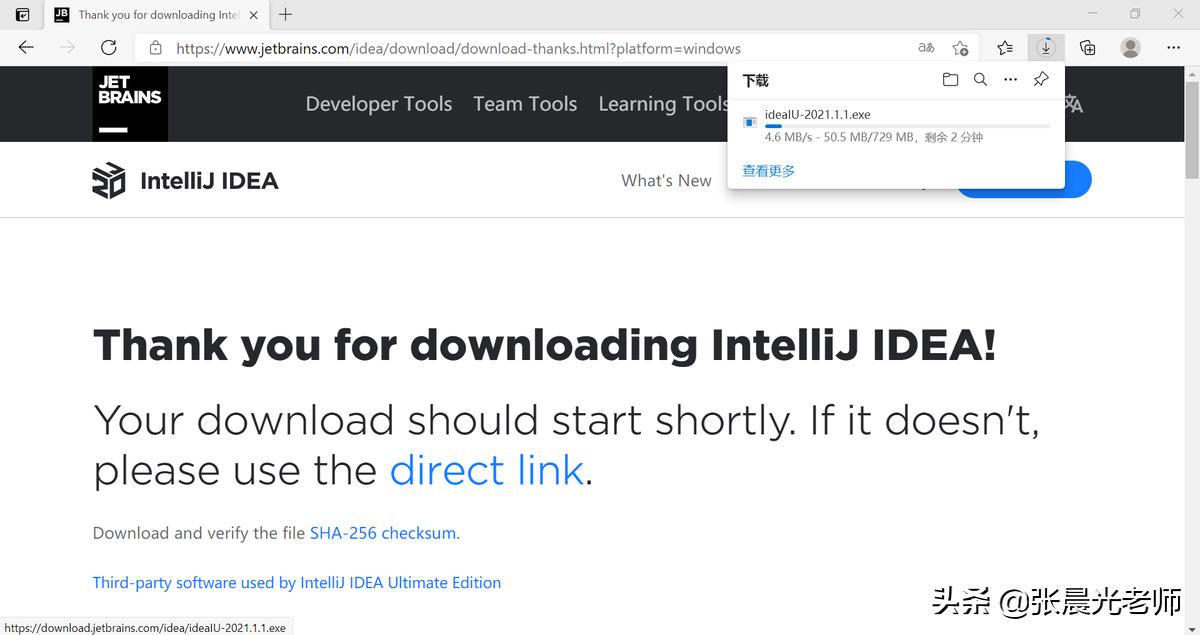Restore down the browser window
The width and height of the screenshot is (1200, 635).
click(1135, 14)
